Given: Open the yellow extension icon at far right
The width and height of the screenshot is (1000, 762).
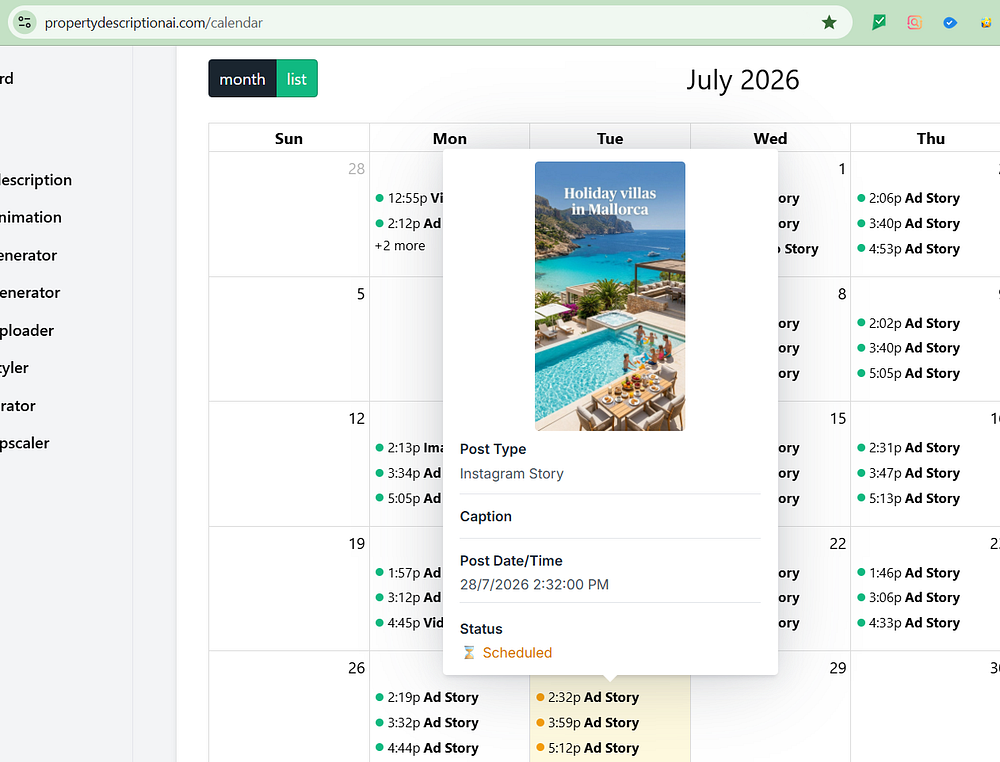Looking at the screenshot, I should (986, 23).
